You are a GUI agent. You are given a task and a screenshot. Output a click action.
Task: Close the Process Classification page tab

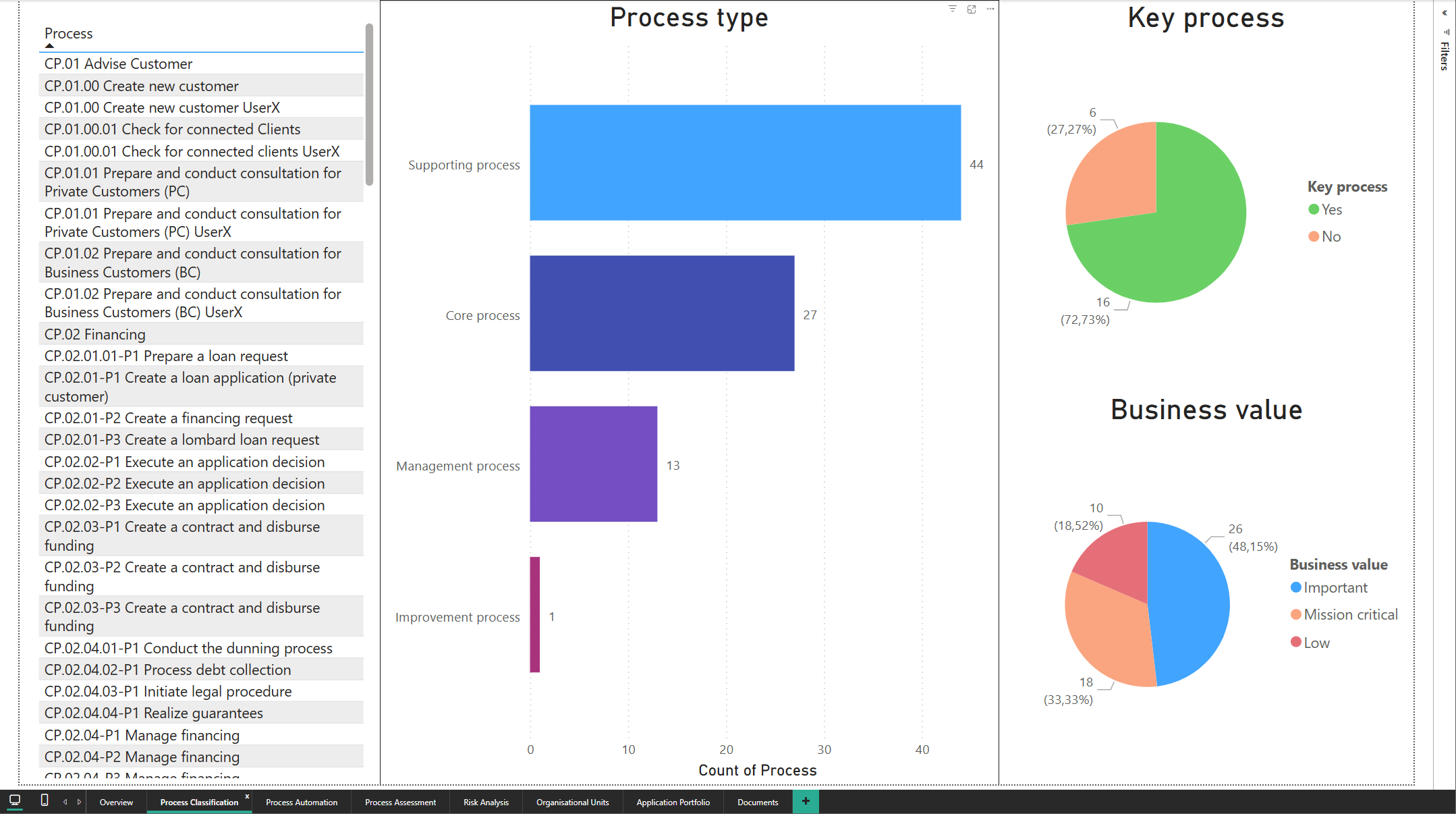pos(247,796)
